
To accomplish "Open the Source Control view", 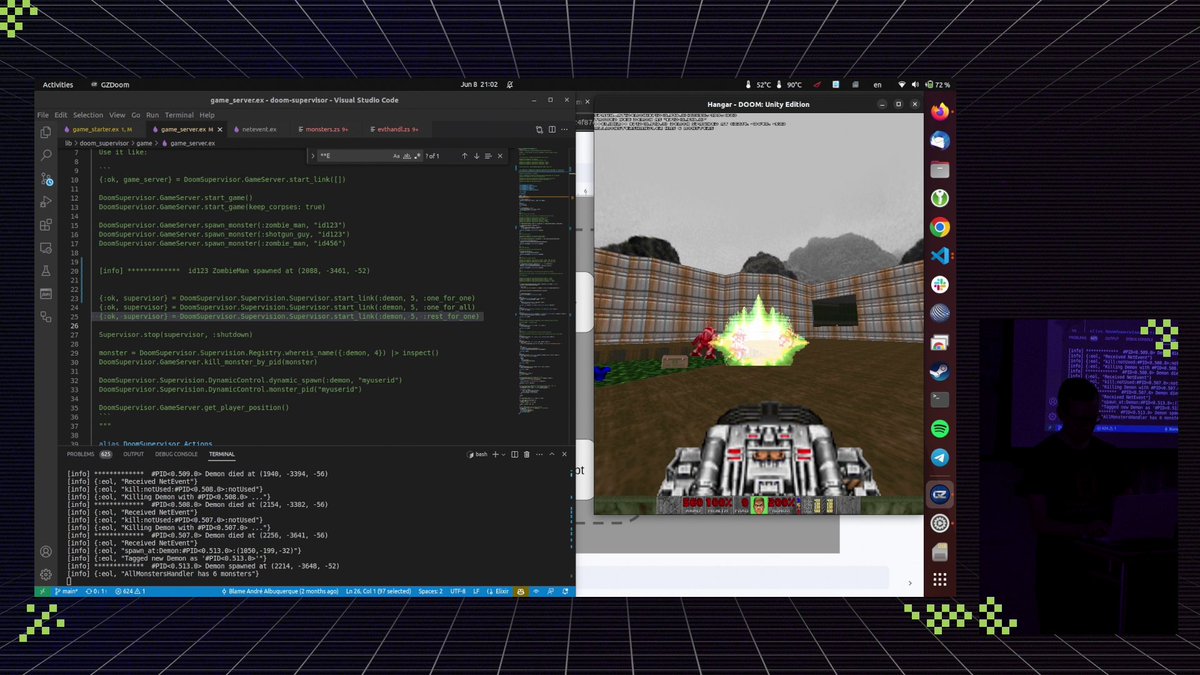I will (x=46, y=179).
